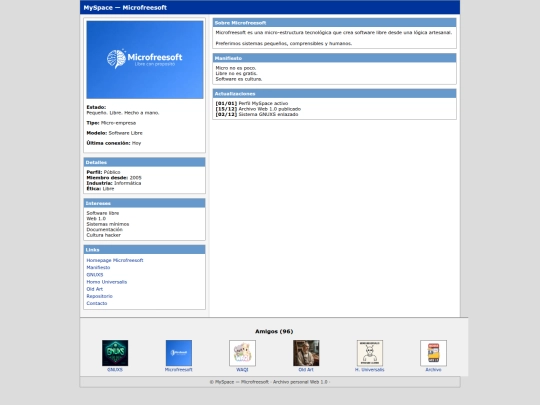
Task: Select the [02/12] Sistema GNUXS enlazado update
Action: [x=257, y=114]
